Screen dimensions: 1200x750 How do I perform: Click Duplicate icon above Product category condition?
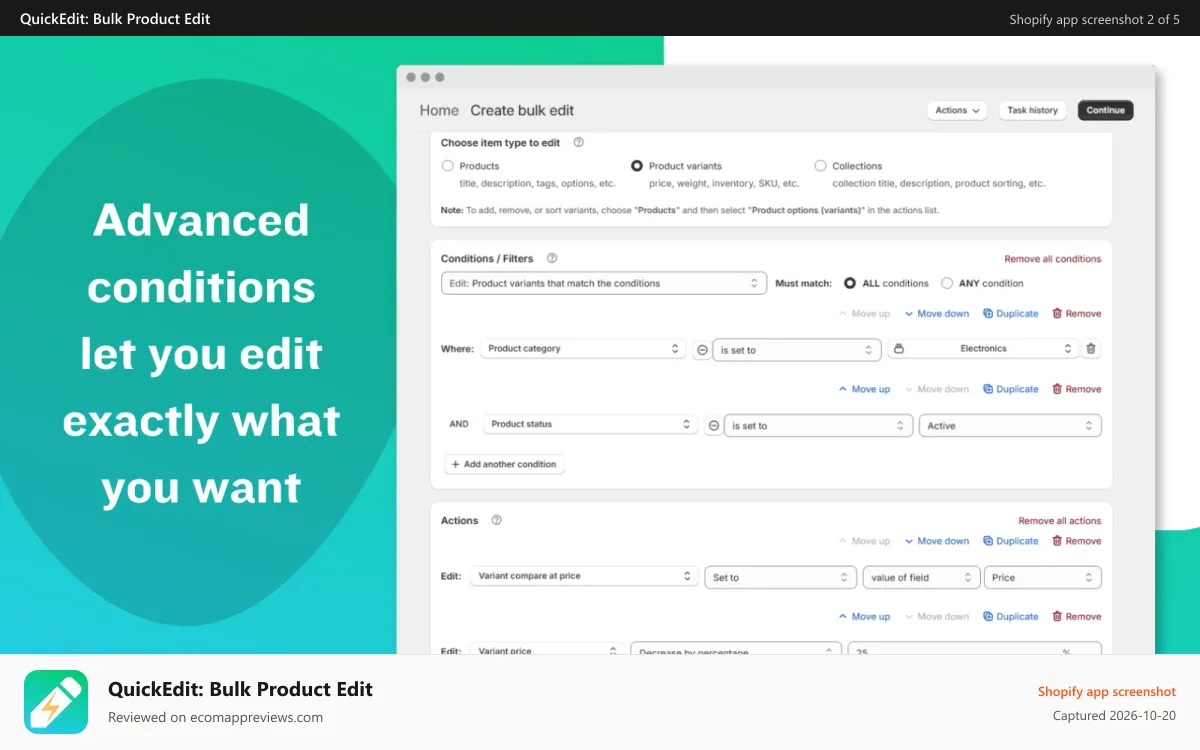988,313
